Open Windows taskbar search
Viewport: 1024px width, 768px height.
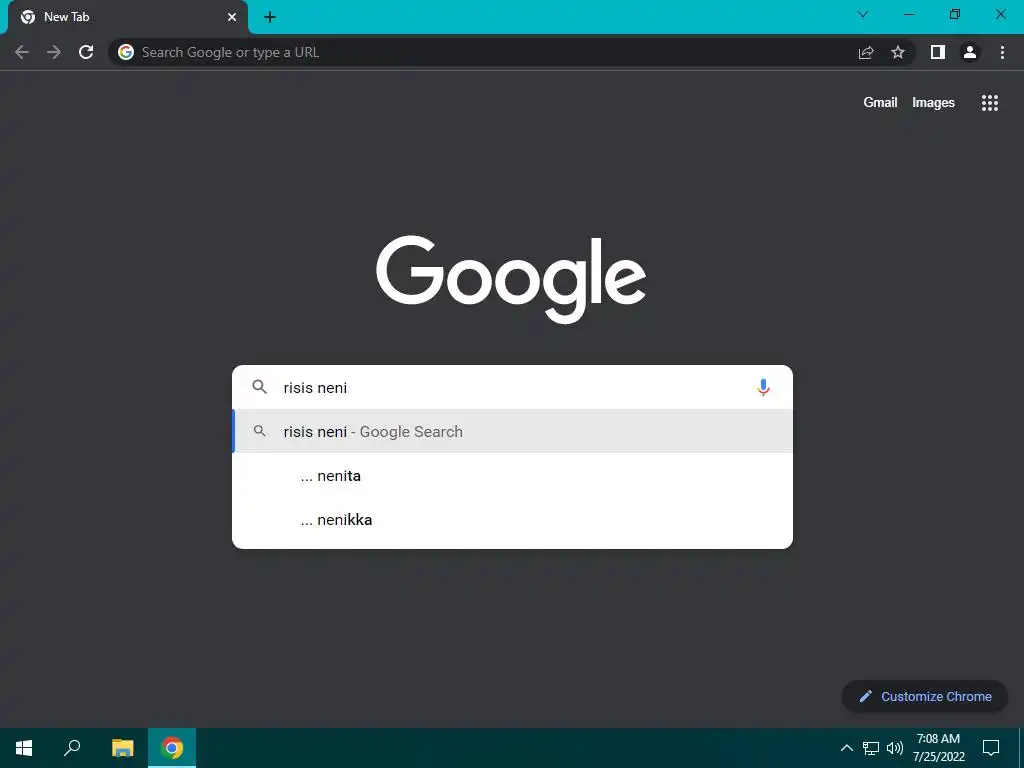(72, 748)
